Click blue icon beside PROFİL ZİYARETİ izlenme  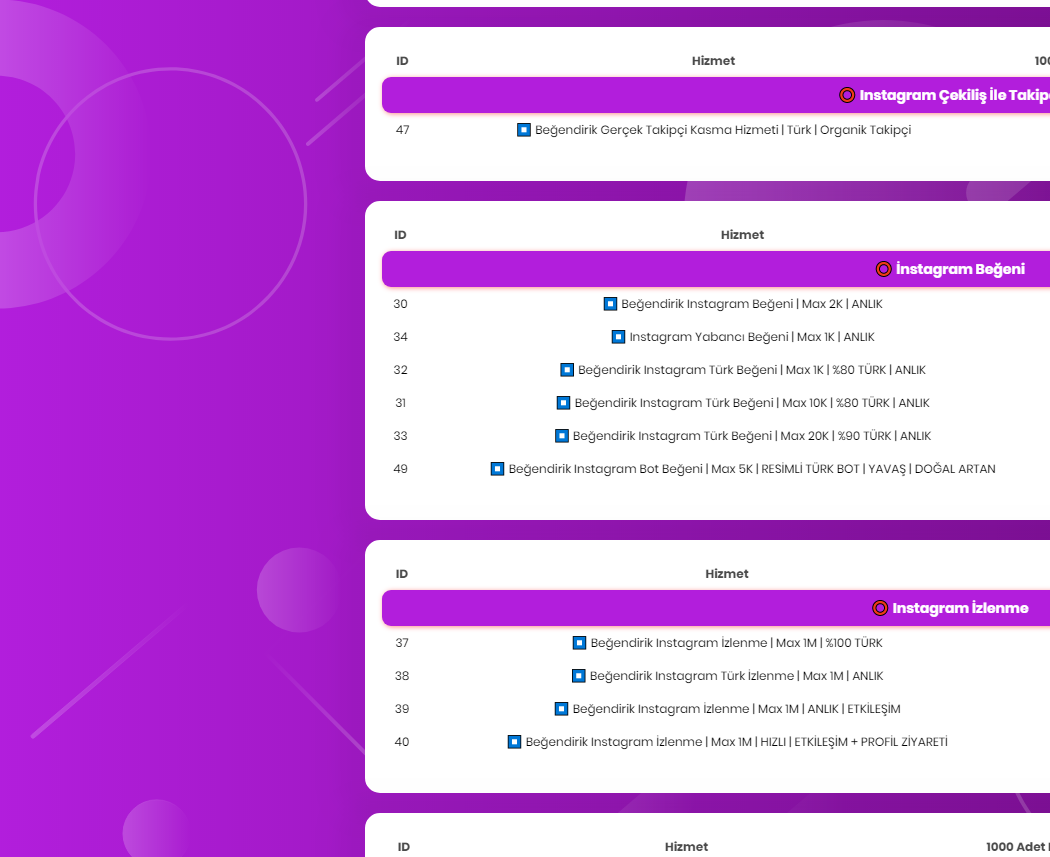click(514, 742)
